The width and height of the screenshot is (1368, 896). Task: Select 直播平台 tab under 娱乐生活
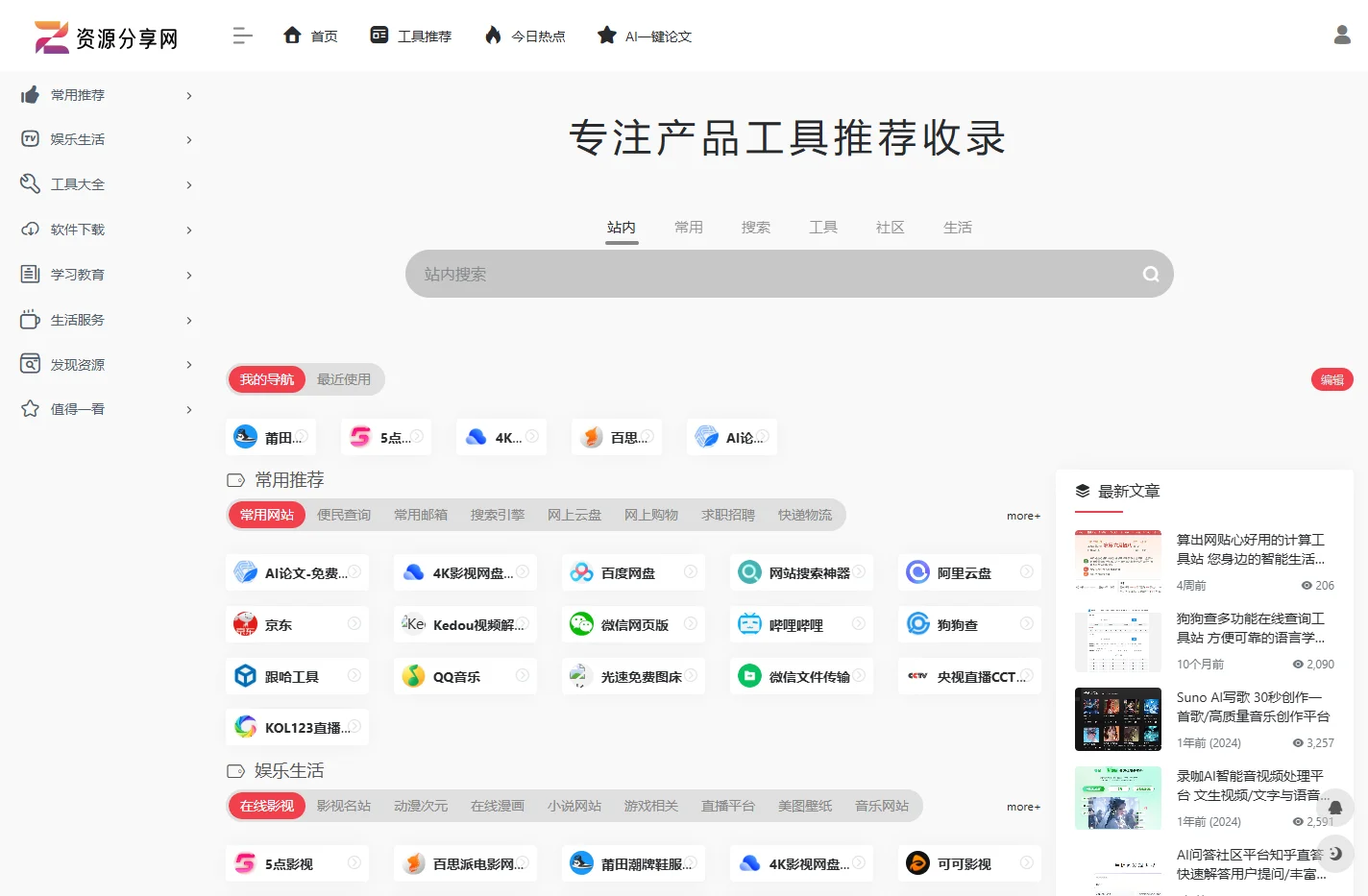[x=728, y=806]
